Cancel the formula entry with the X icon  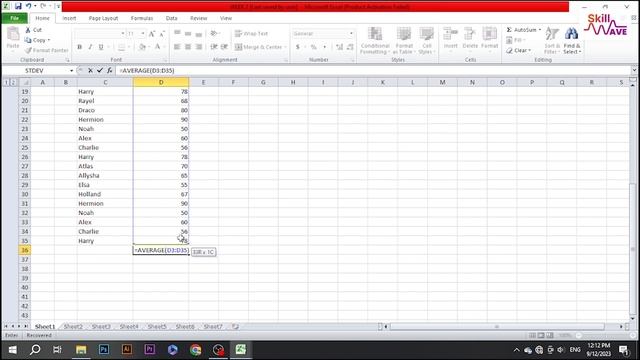(90, 71)
